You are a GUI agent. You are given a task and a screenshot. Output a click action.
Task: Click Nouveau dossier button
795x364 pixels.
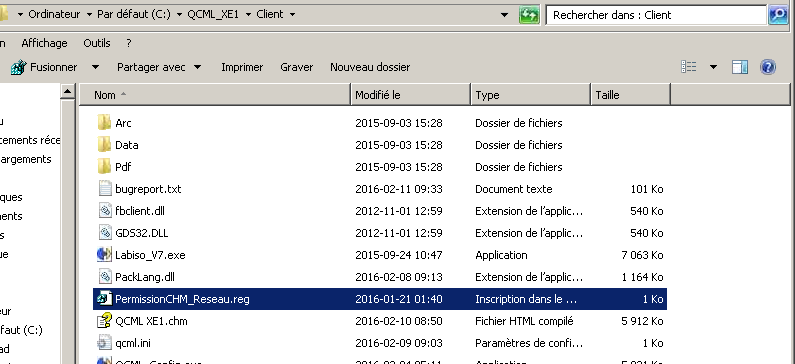pyautogui.click(x=370, y=67)
